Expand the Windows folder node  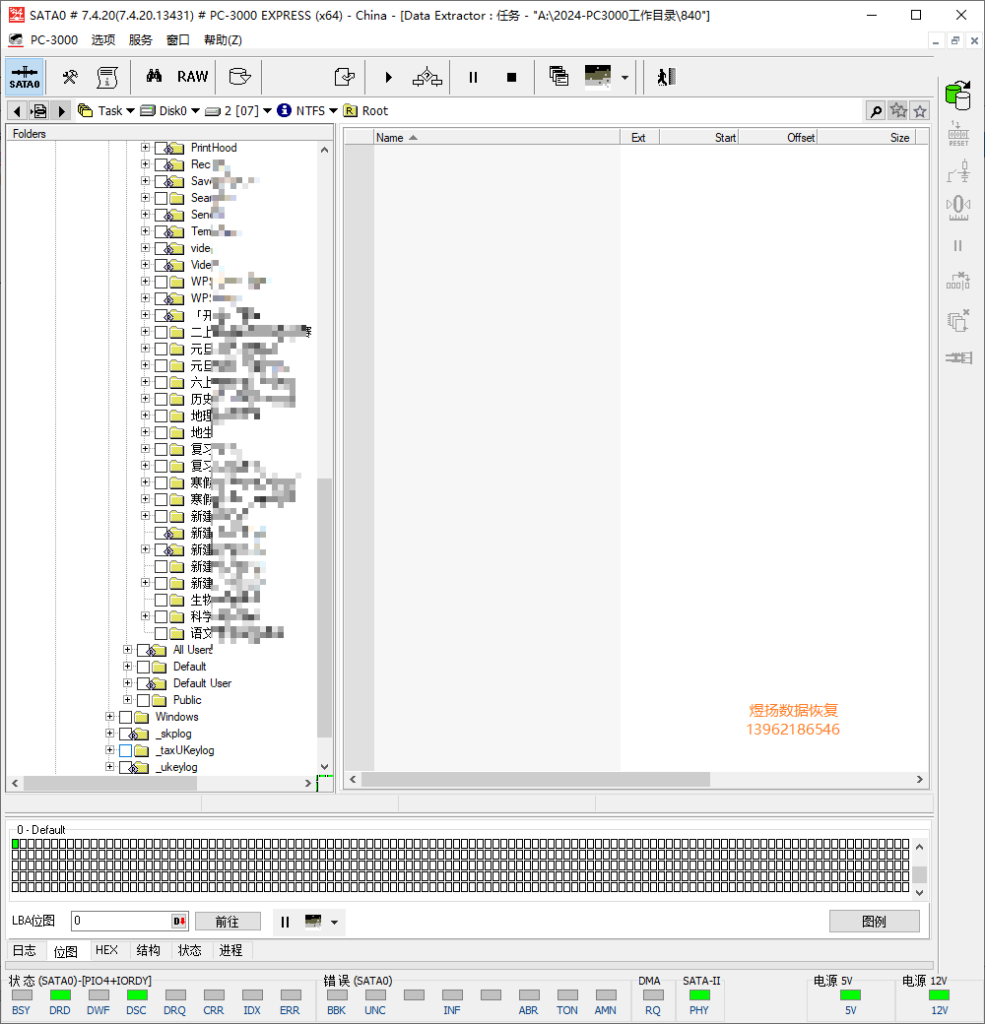tap(110, 717)
